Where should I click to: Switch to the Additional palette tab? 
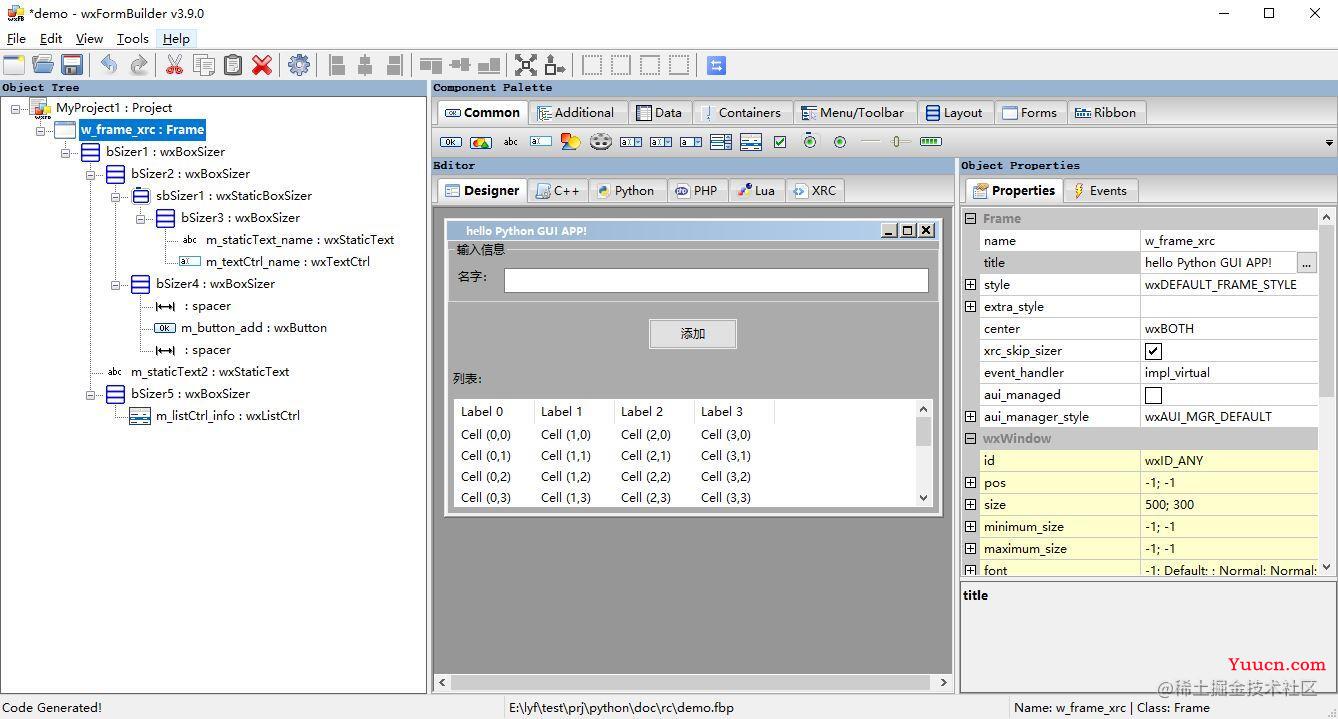(576, 113)
